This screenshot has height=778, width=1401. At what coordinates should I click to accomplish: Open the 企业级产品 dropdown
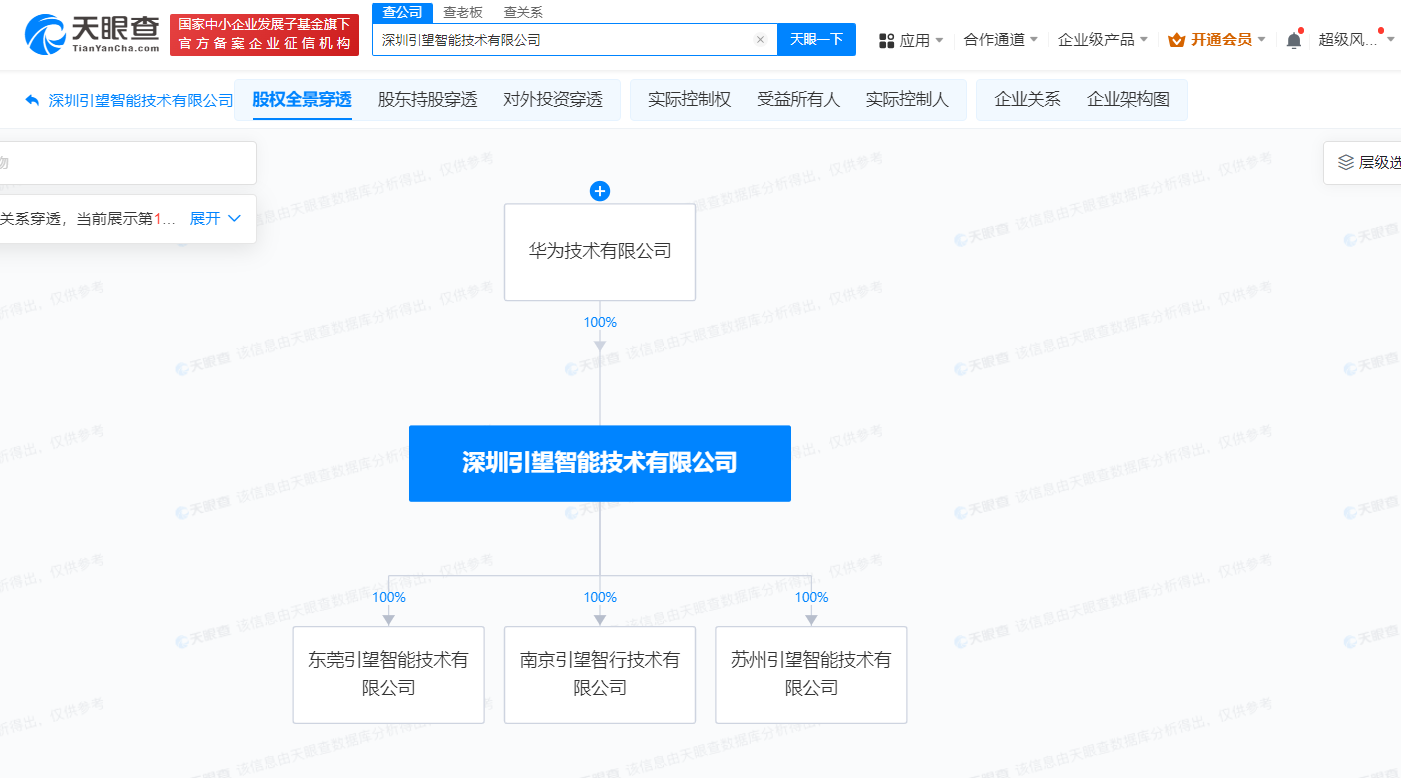pyautogui.click(x=1102, y=40)
